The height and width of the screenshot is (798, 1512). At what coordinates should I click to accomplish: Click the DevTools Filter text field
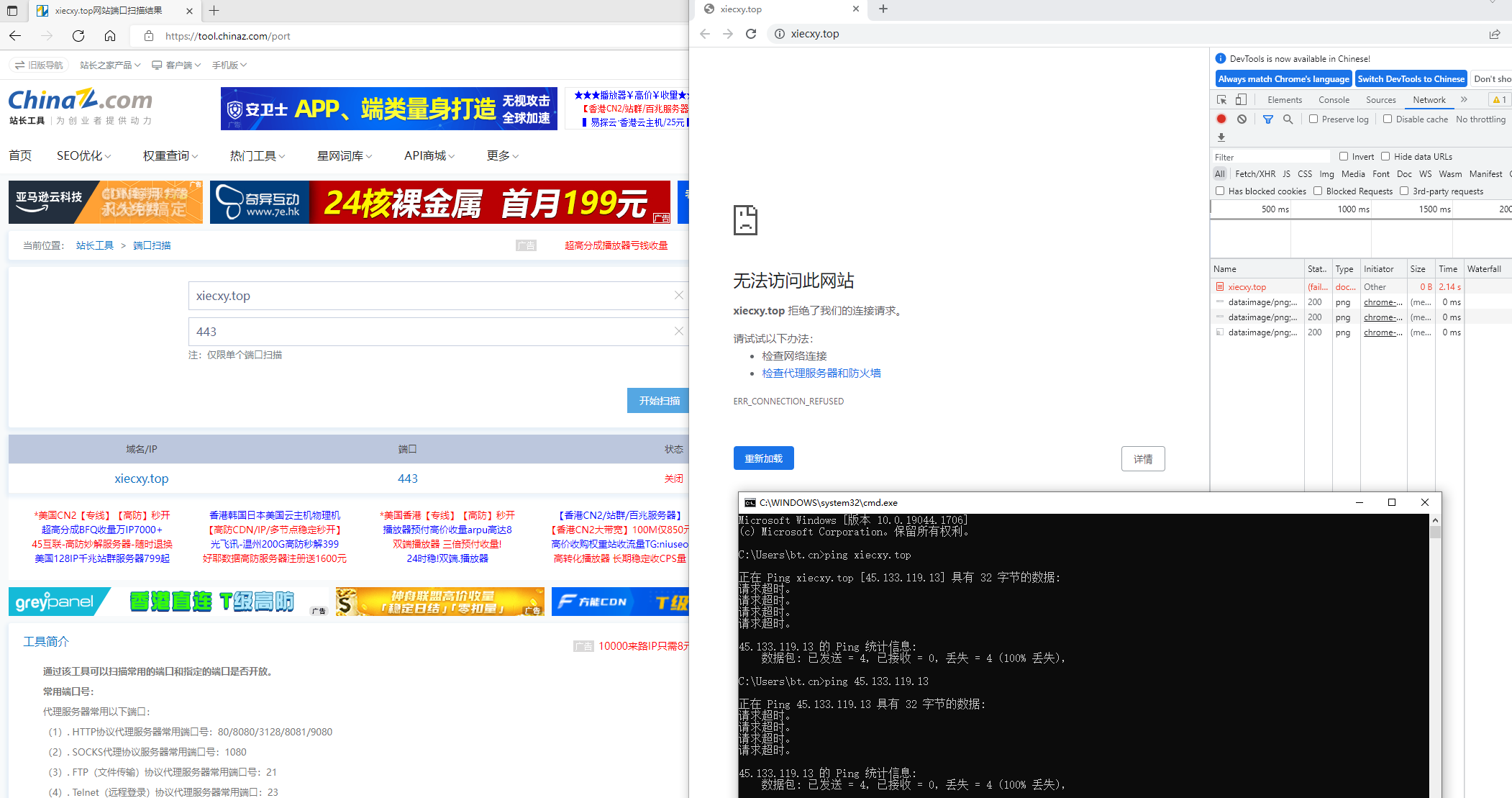pos(1271,157)
